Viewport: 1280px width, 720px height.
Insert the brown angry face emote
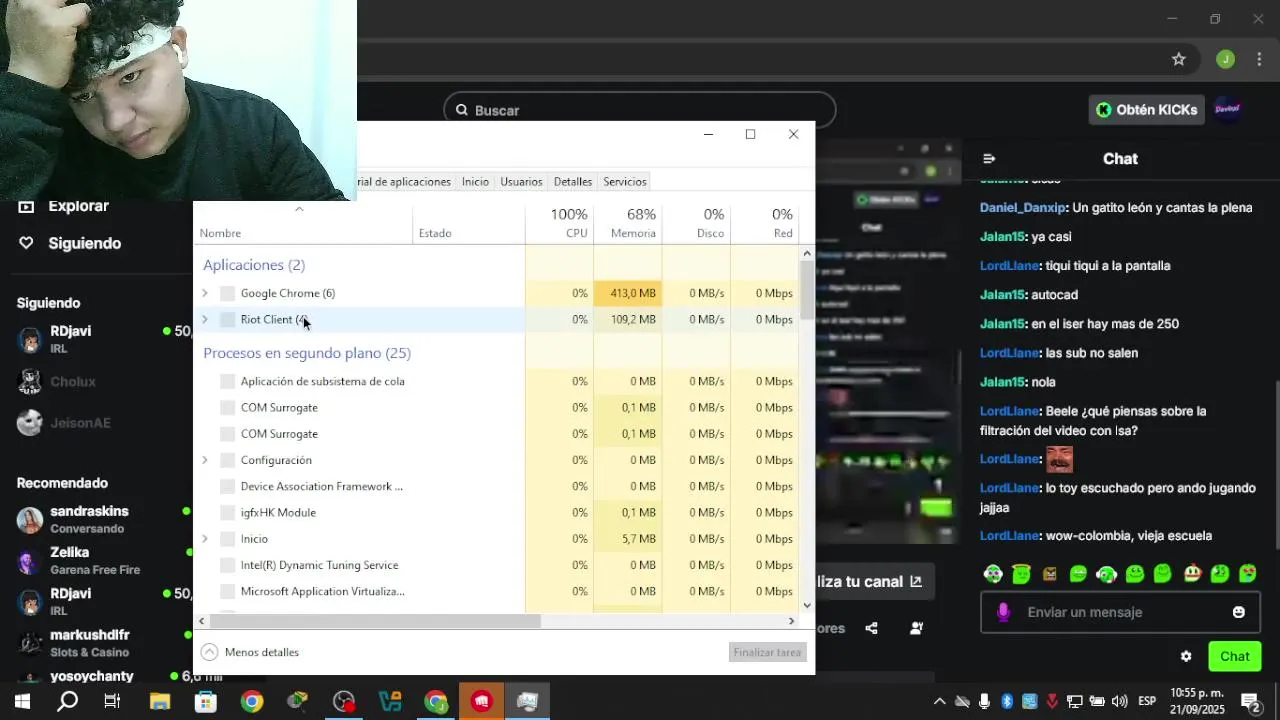point(1050,574)
